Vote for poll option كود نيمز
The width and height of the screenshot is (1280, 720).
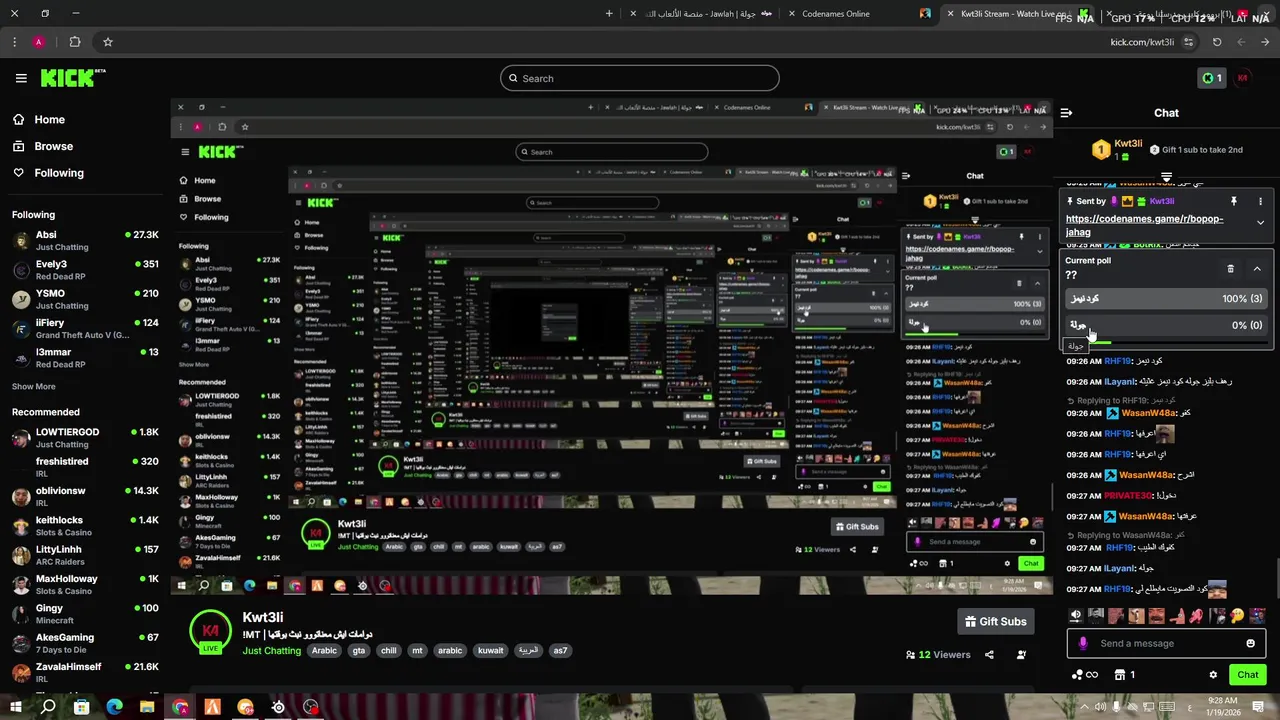1166,298
